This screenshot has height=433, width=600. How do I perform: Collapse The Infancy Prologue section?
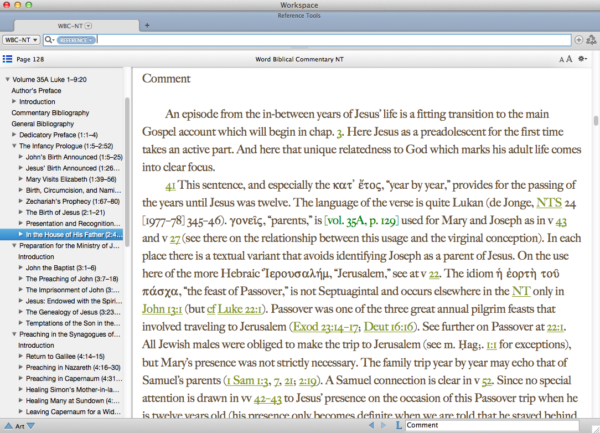(13, 146)
